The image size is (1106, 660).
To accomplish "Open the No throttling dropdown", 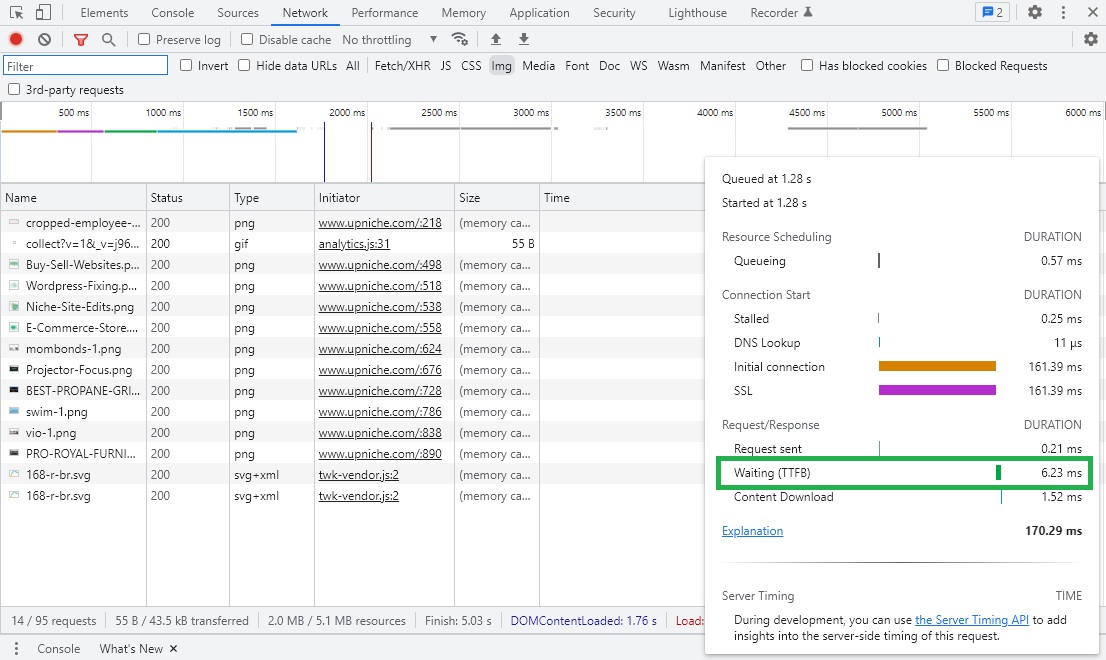I will (x=389, y=39).
